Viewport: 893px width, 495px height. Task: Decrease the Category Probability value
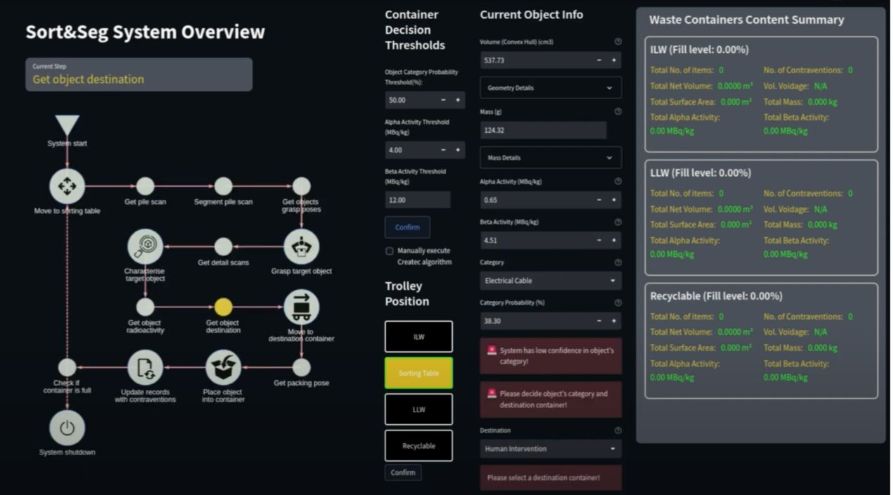(x=599, y=321)
